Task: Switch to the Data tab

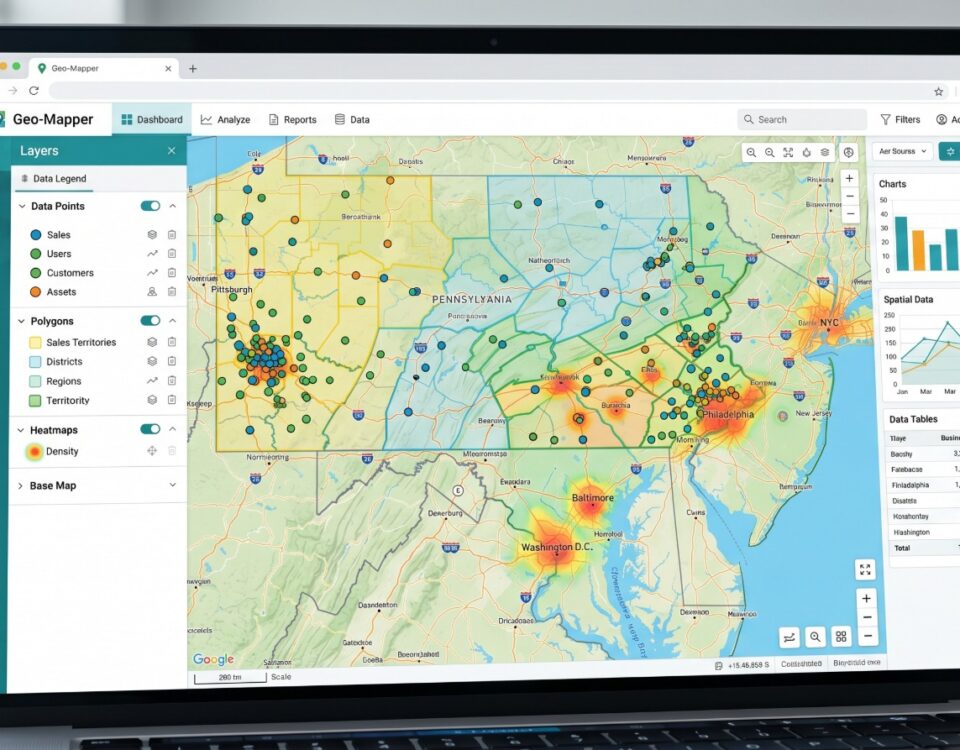Action: pos(352,119)
